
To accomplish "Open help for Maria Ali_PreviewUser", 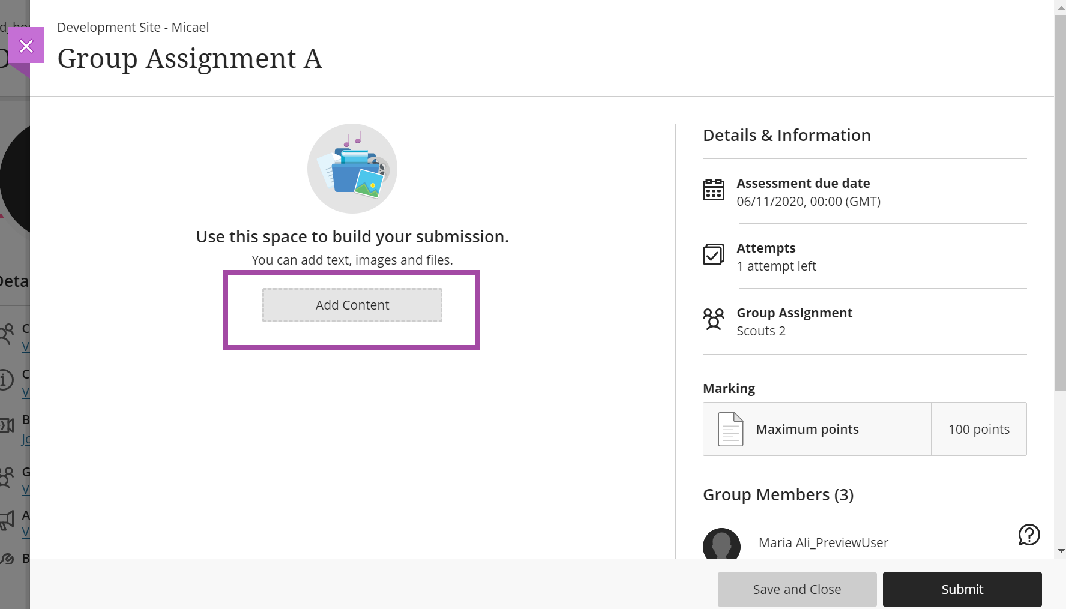I will (x=1028, y=534).
